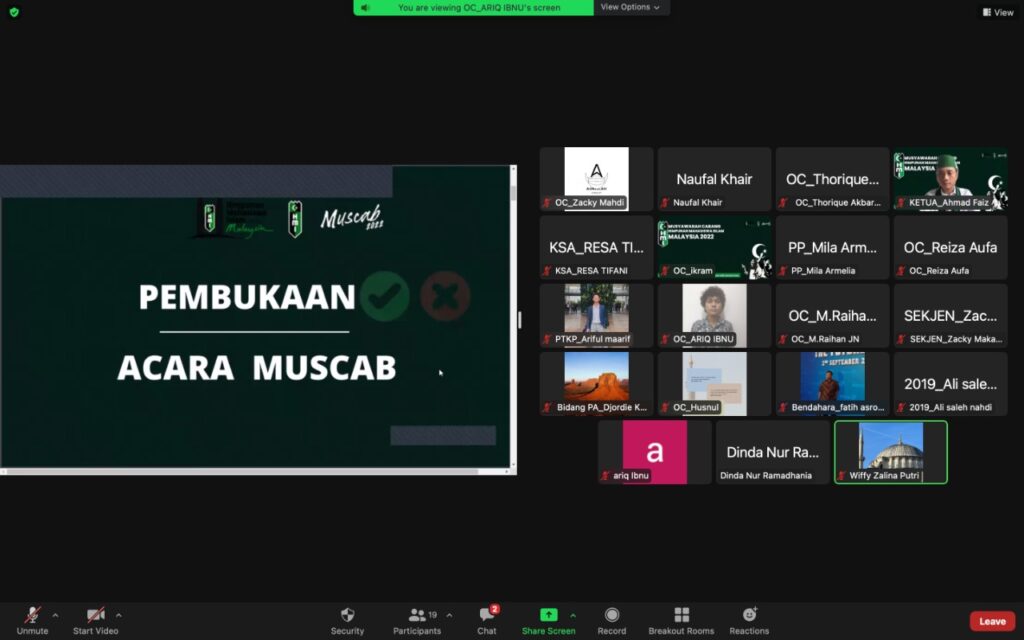1024x640 pixels.
Task: Open Reactions menu
Action: click(x=749, y=620)
